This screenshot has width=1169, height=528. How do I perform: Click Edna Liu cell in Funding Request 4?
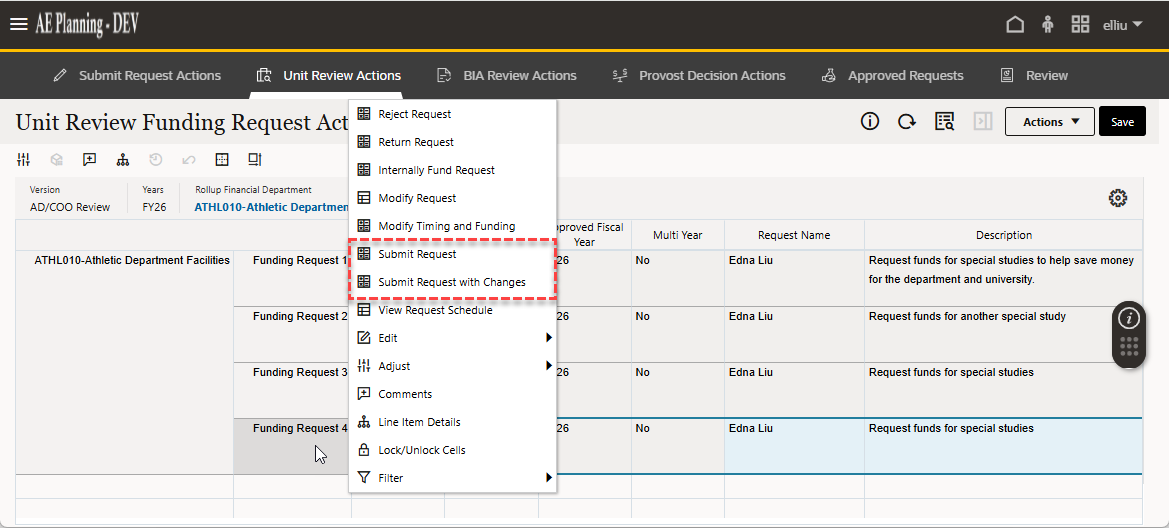(x=794, y=446)
